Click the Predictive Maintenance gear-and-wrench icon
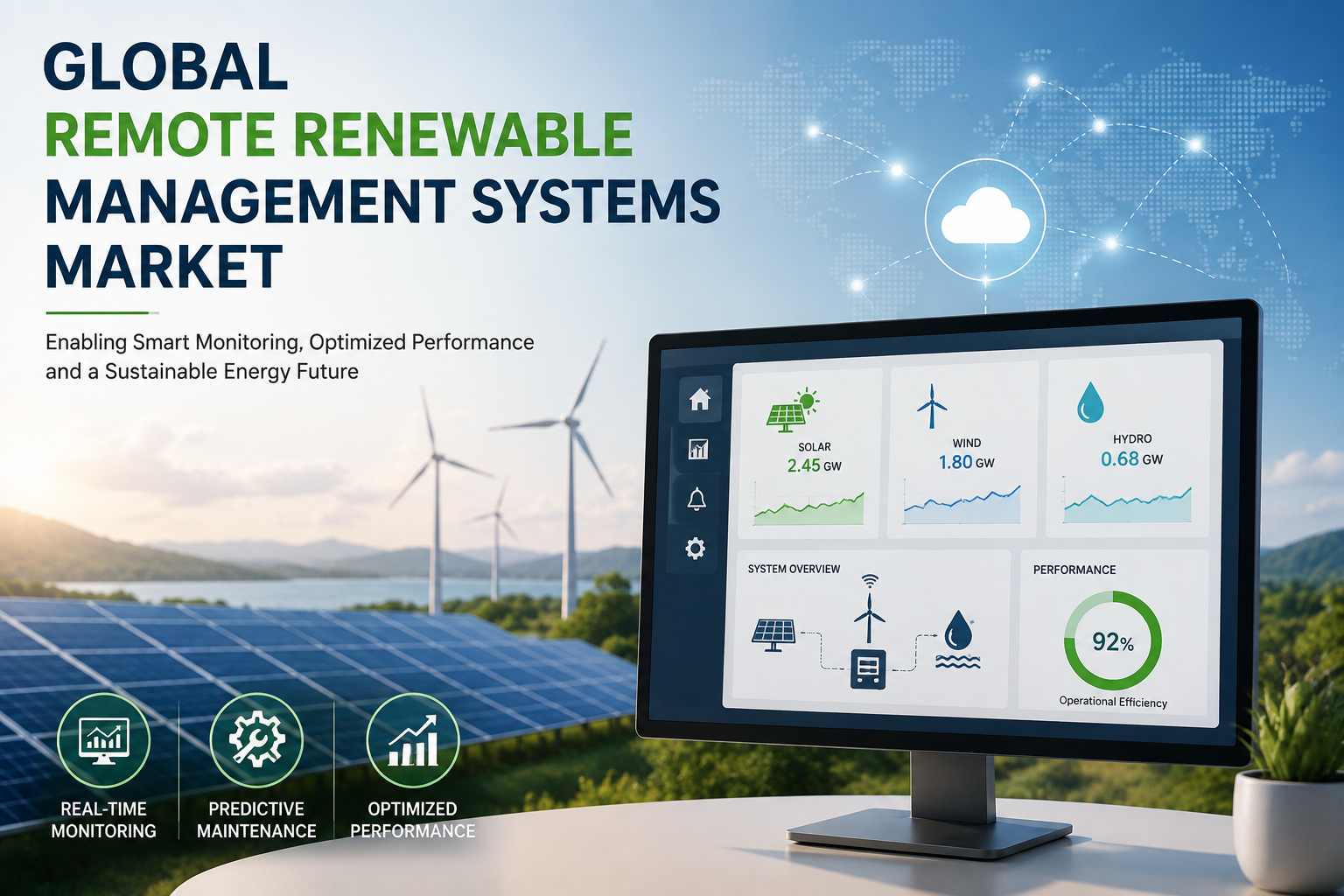 tap(256, 740)
